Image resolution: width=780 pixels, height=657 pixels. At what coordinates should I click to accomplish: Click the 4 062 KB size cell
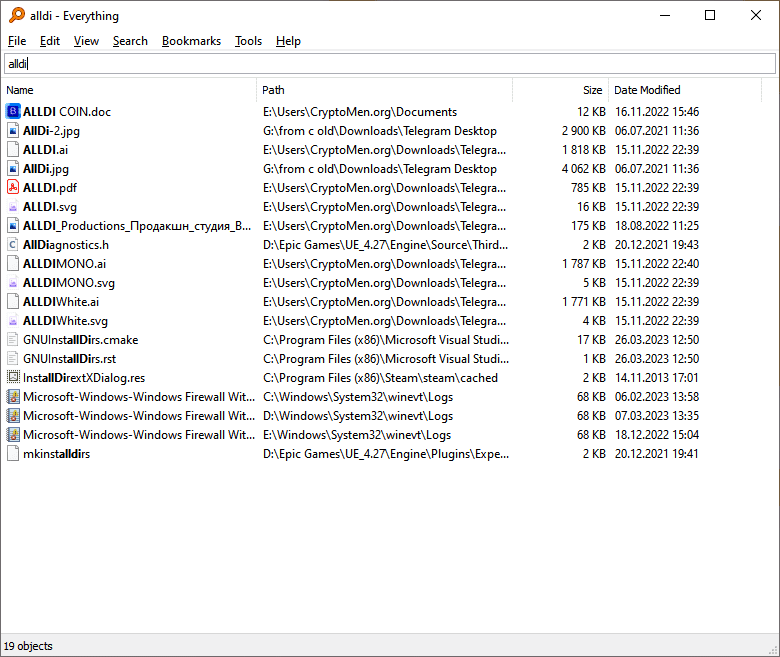[x=584, y=169]
